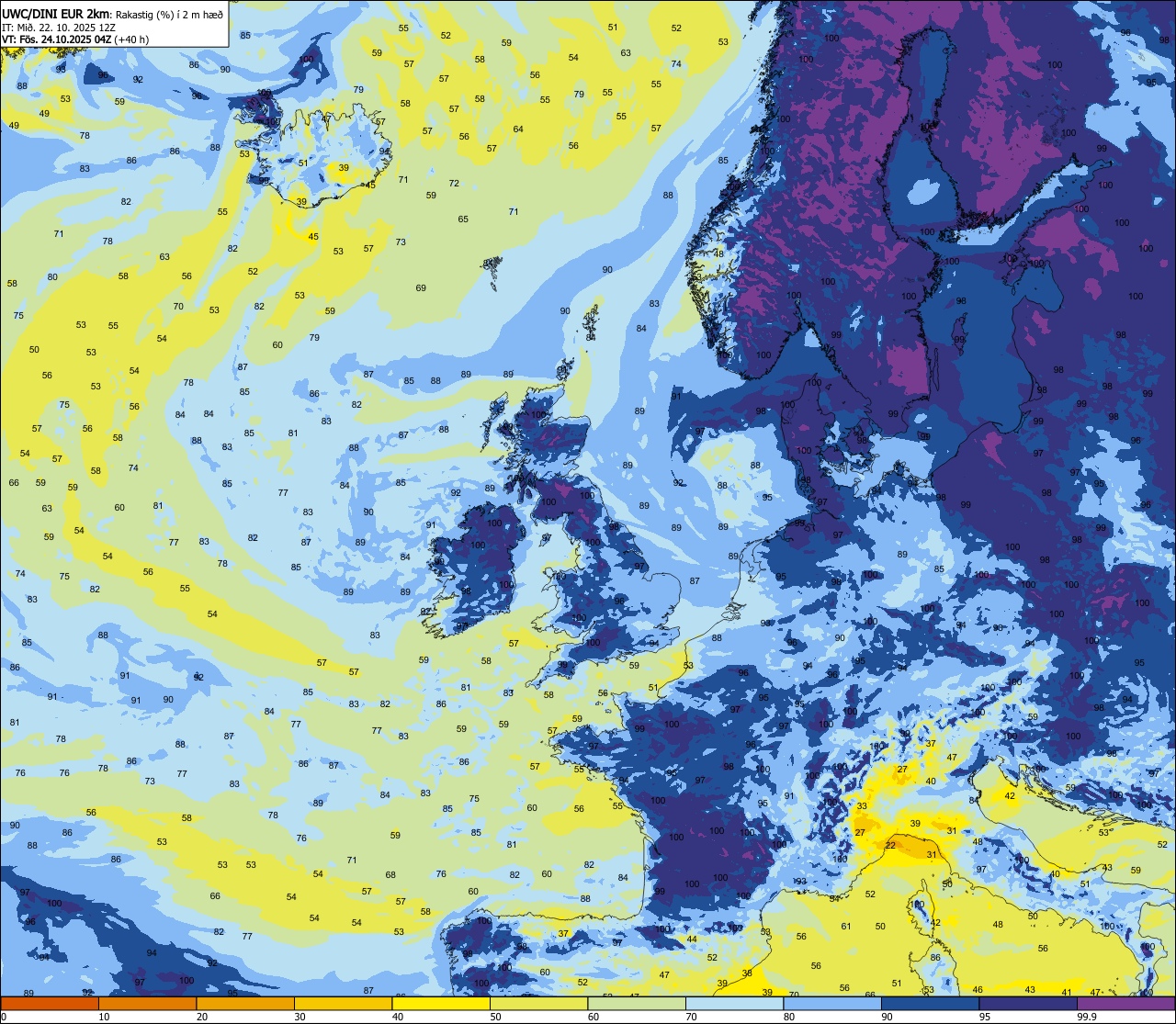Click the '22' humidity value on the map

[890, 845]
